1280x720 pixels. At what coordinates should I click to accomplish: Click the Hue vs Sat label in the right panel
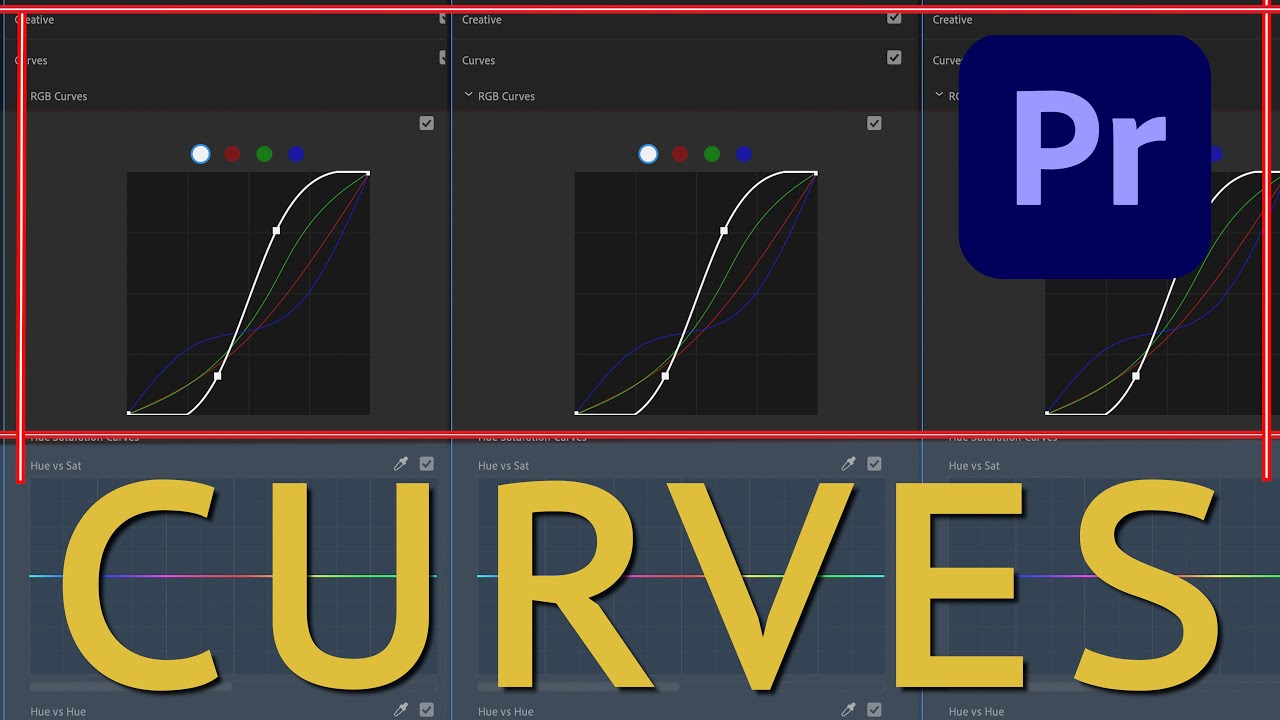(974, 466)
